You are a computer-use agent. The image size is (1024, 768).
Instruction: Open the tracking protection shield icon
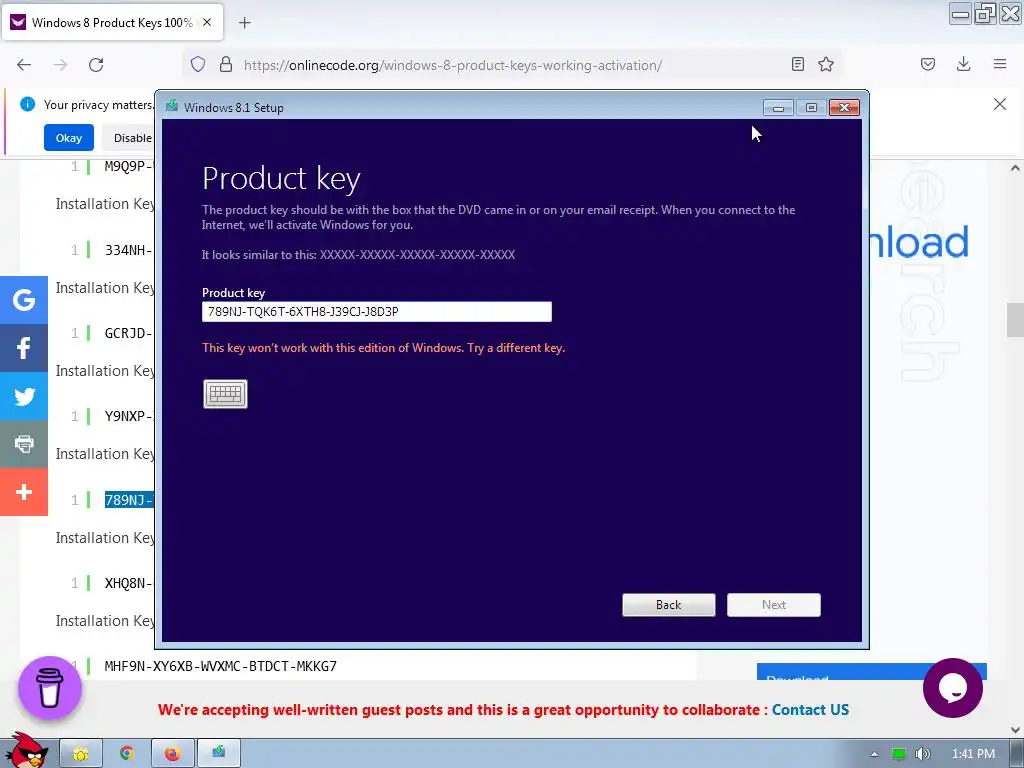pos(198,65)
